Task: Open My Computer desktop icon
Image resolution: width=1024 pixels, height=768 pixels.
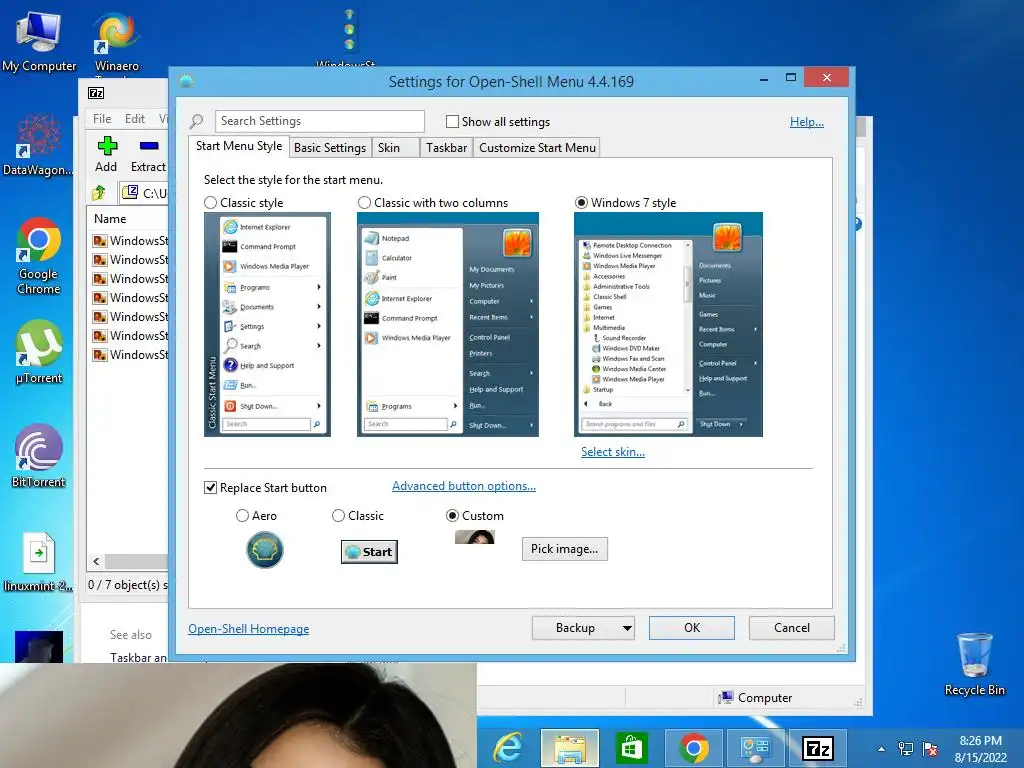Action: coord(39,40)
